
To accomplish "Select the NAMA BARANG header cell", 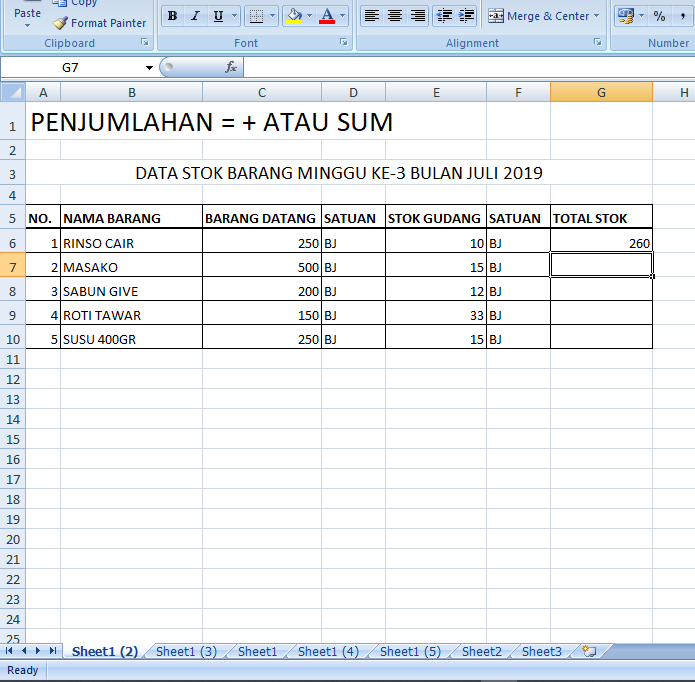I will click(131, 217).
